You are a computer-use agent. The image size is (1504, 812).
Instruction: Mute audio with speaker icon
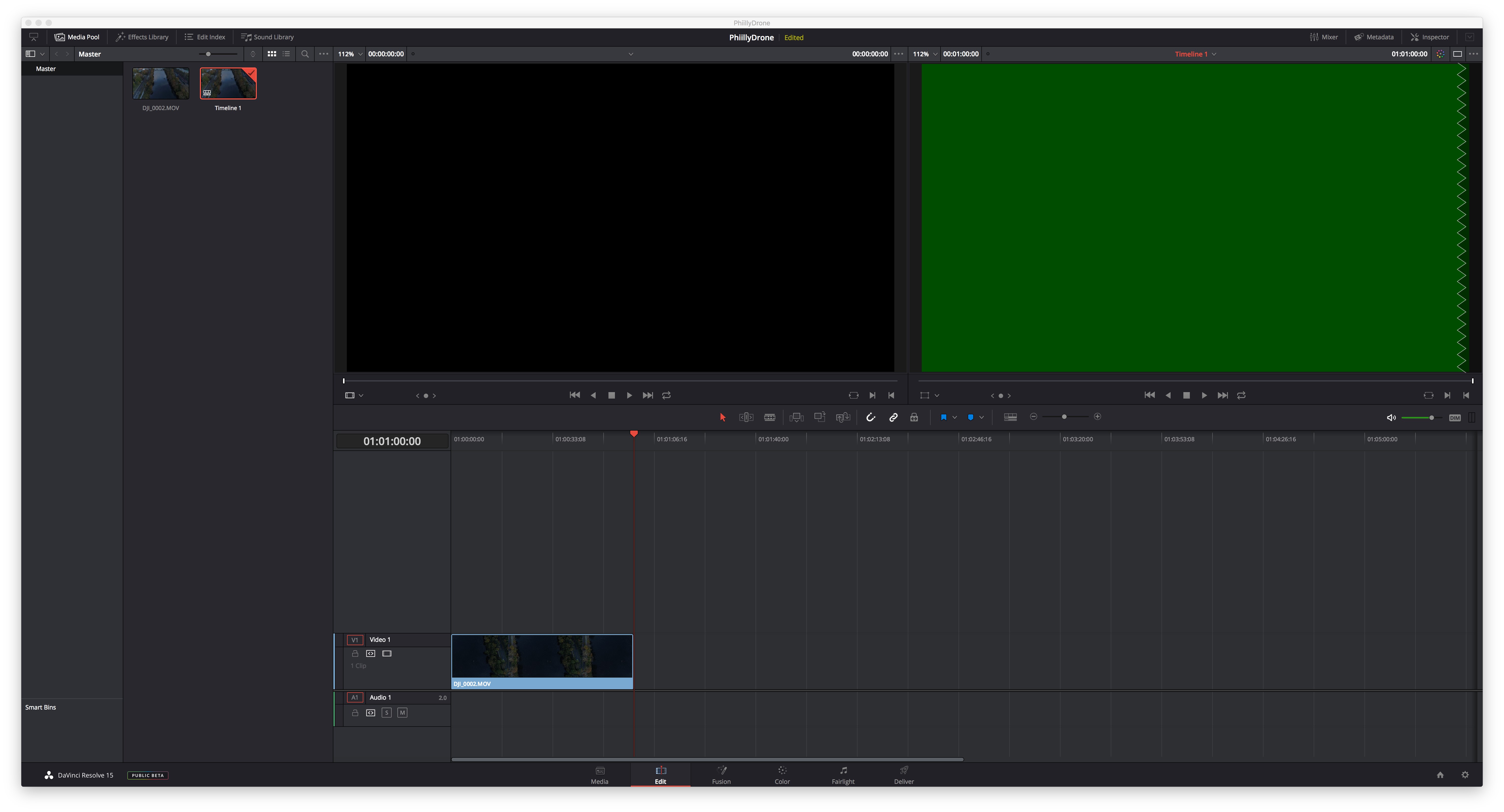click(1391, 417)
